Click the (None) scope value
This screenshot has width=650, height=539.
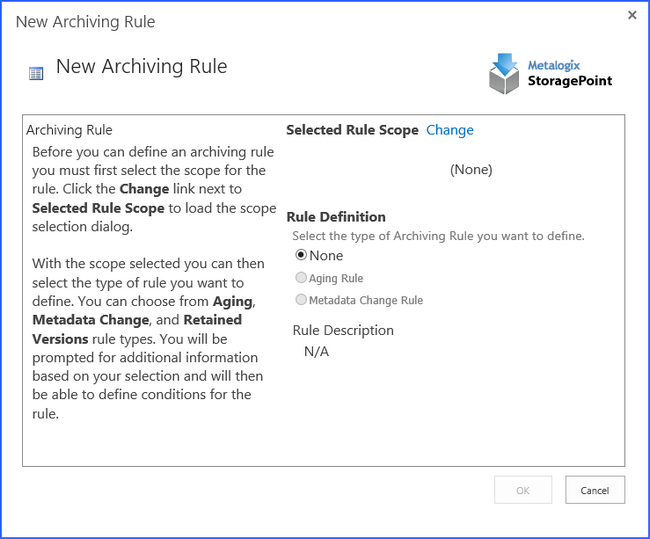click(471, 169)
